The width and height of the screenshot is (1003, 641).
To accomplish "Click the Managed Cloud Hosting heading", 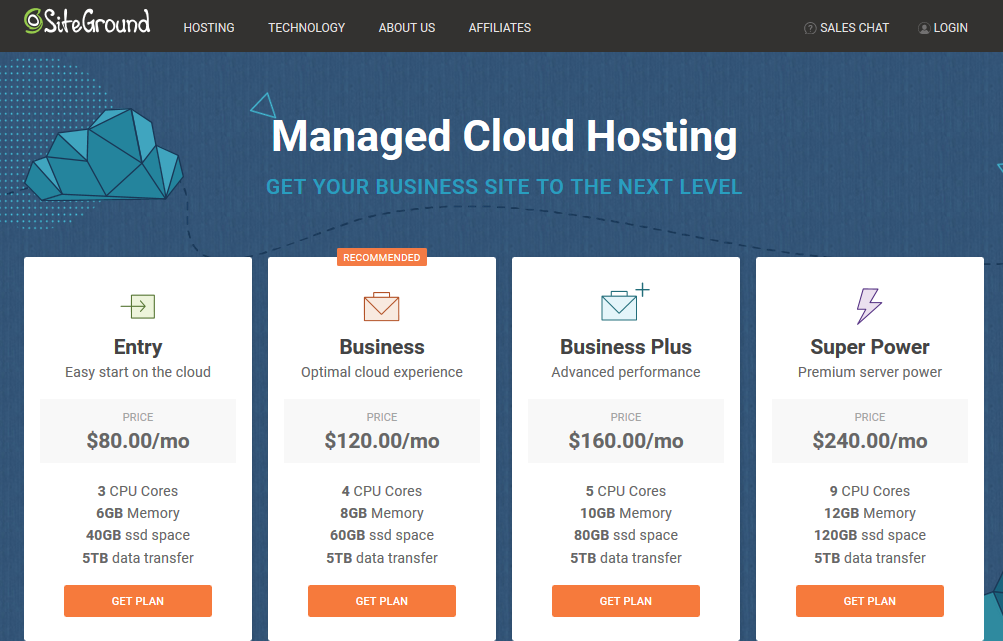I will click(504, 136).
